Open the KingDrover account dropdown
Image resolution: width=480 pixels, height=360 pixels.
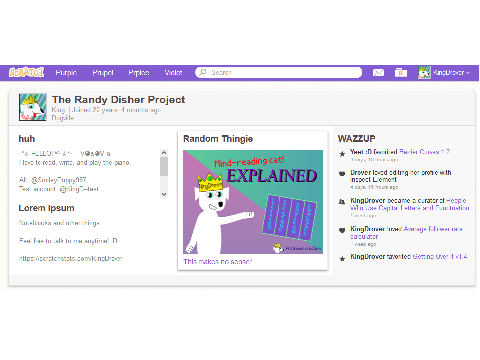451,72
